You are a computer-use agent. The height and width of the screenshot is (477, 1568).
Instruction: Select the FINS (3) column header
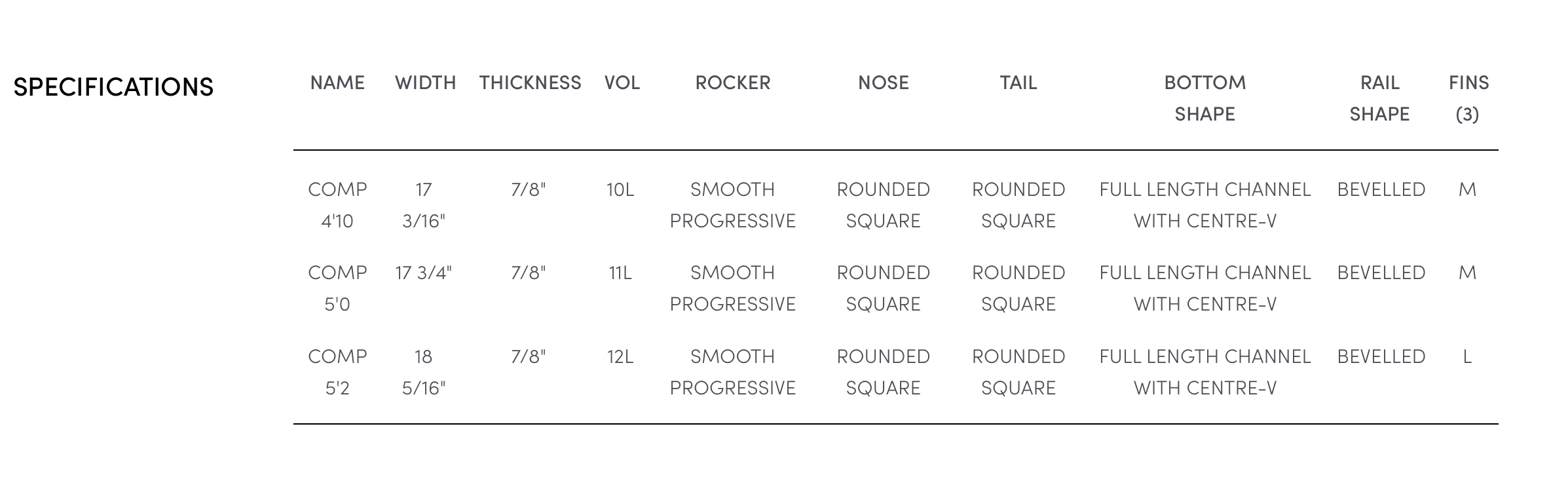pos(1468,98)
